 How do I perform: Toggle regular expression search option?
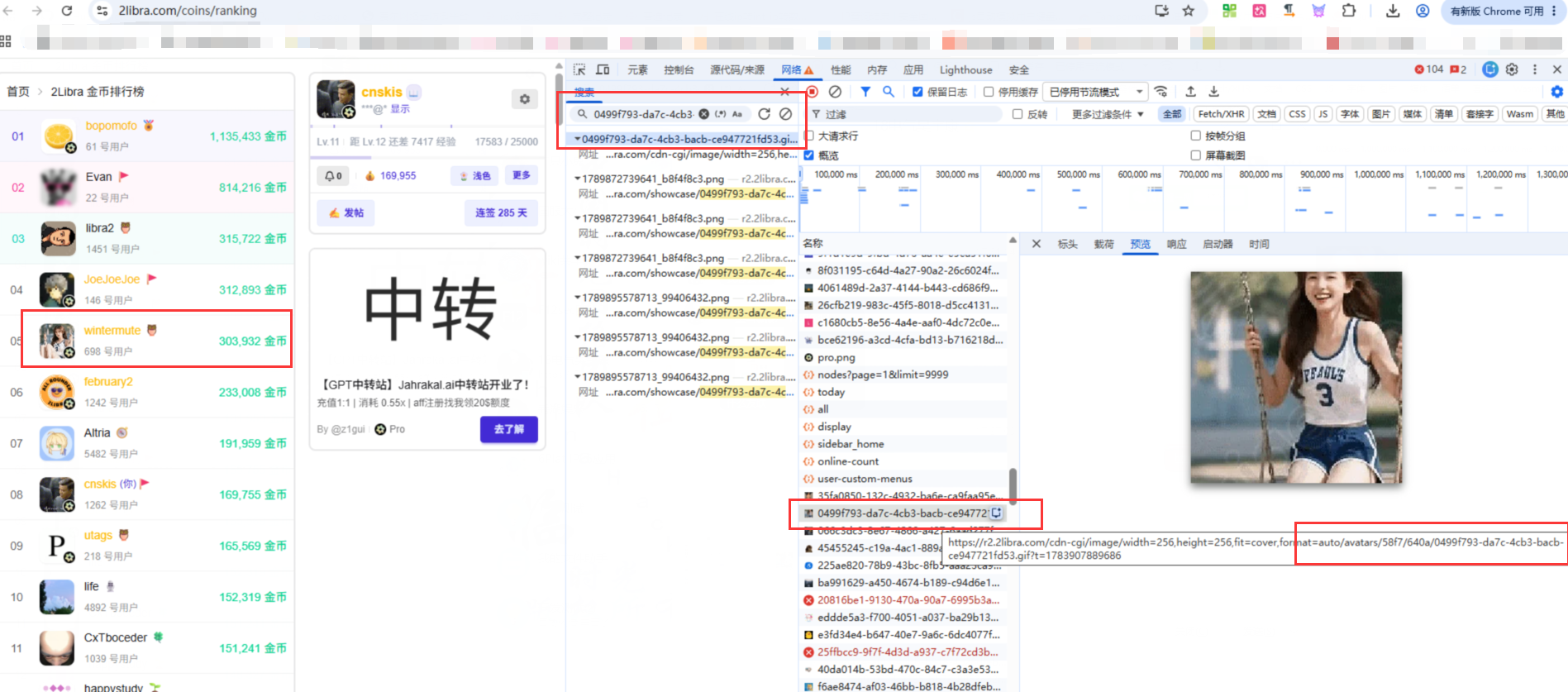coord(721,114)
